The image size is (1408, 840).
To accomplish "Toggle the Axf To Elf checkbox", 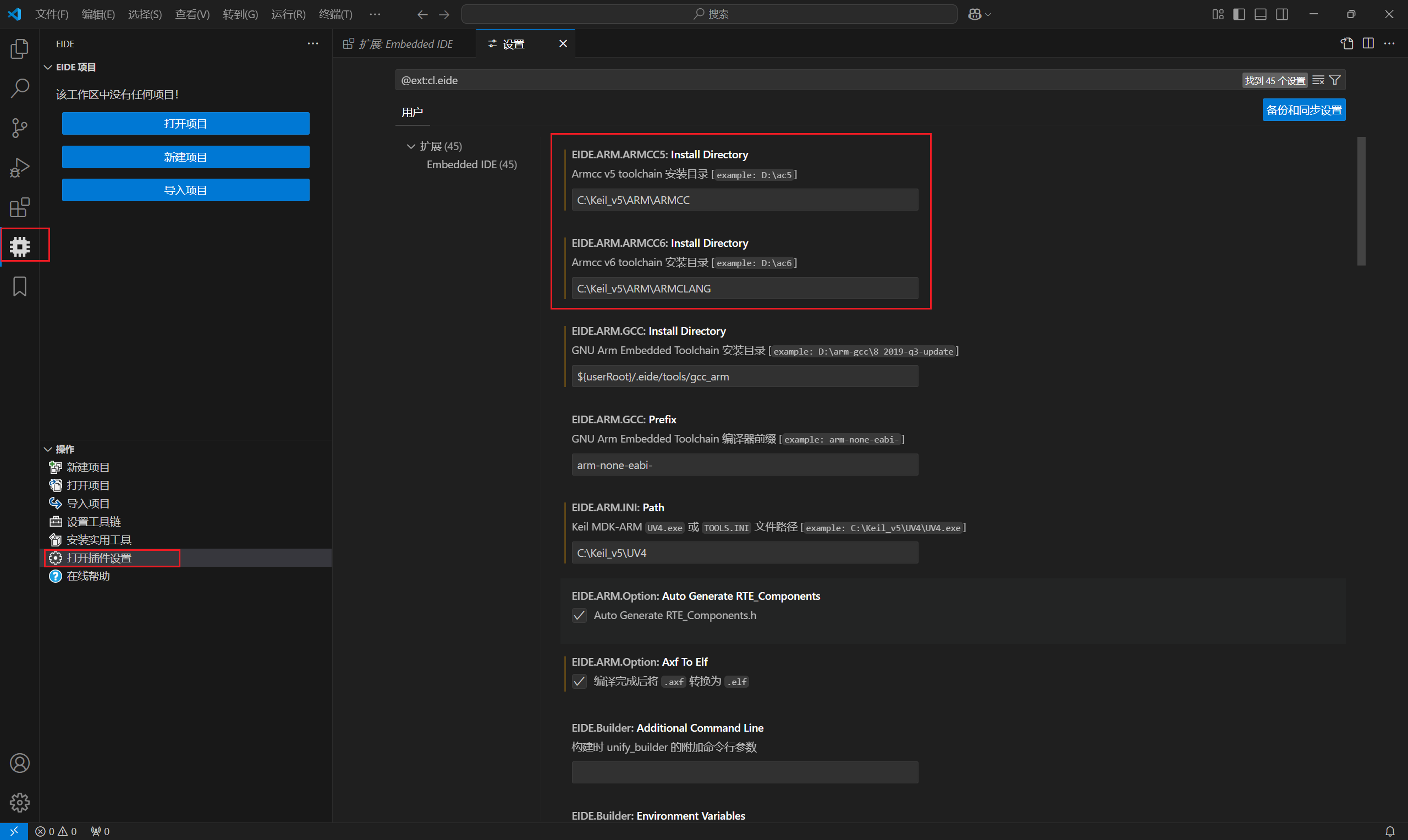I will (x=579, y=682).
